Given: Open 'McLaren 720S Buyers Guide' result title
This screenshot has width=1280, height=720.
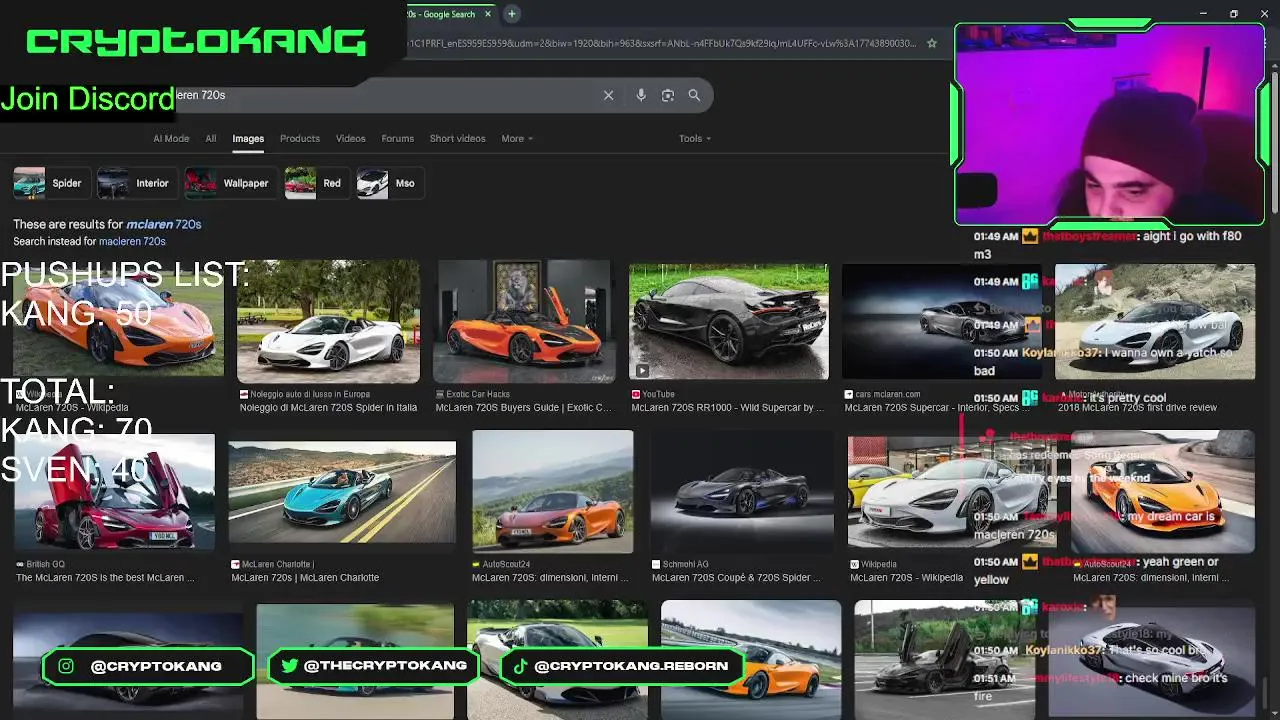Looking at the screenshot, I should click(523, 408).
